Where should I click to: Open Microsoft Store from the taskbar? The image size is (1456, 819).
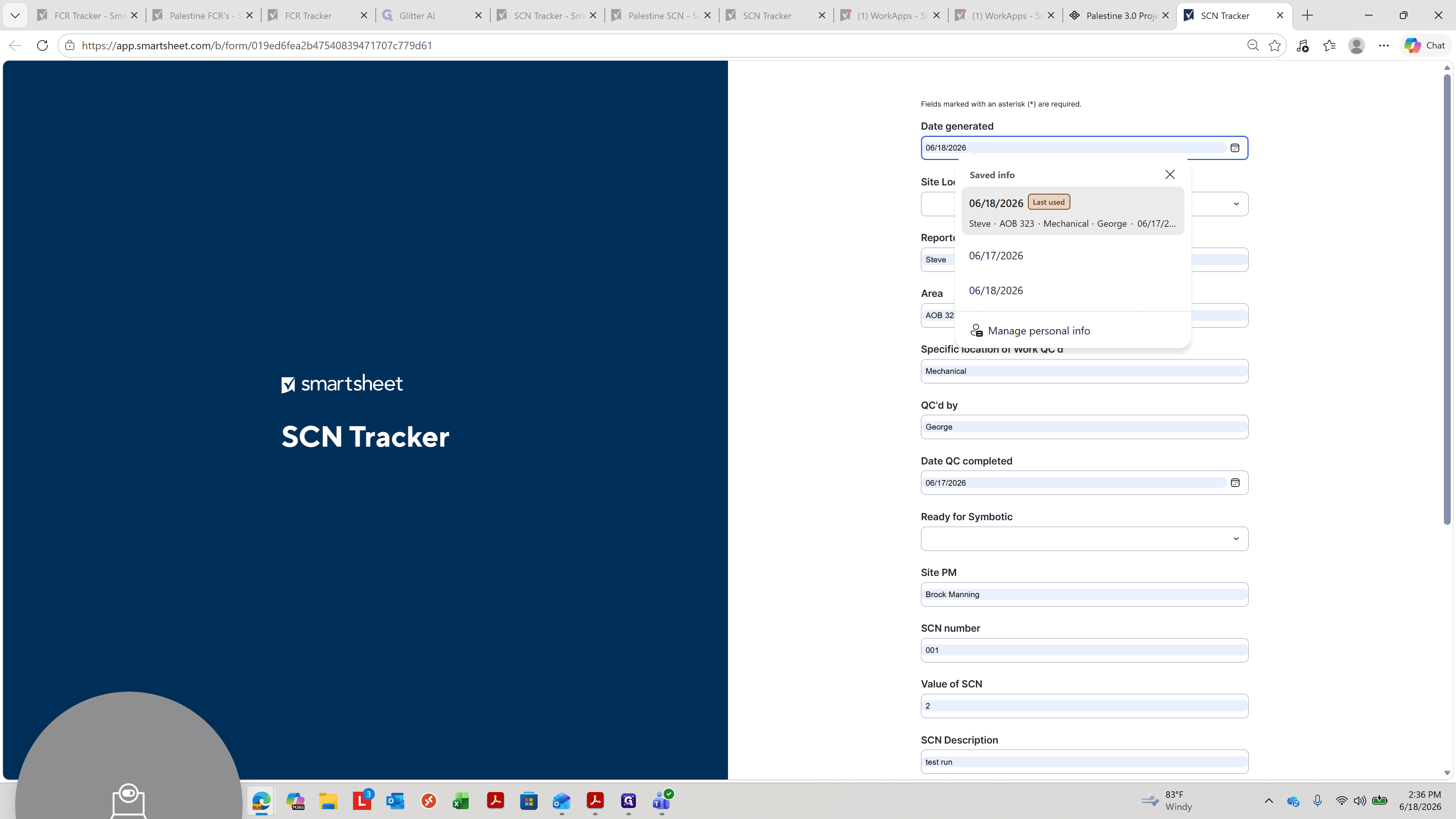[x=529, y=801]
